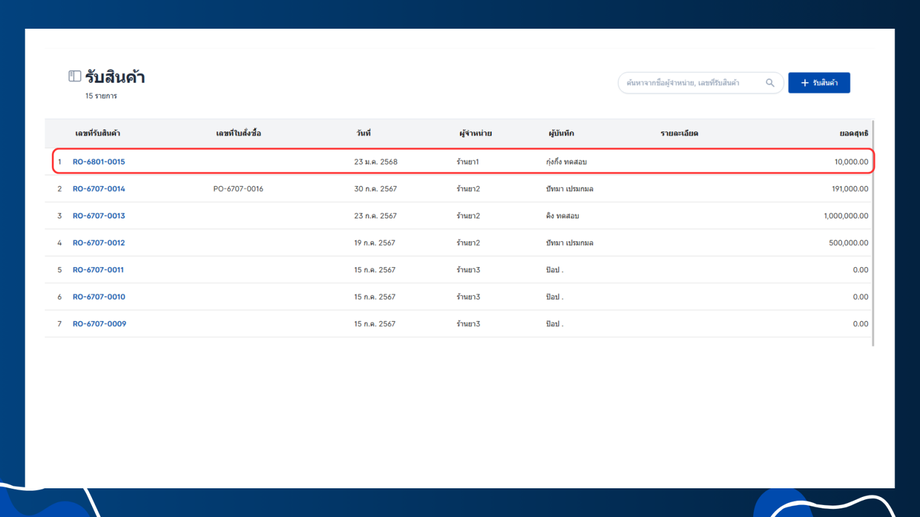This screenshot has width=920, height=517.
Task: Open receipt RO-6707-0011
Action: coord(98,270)
